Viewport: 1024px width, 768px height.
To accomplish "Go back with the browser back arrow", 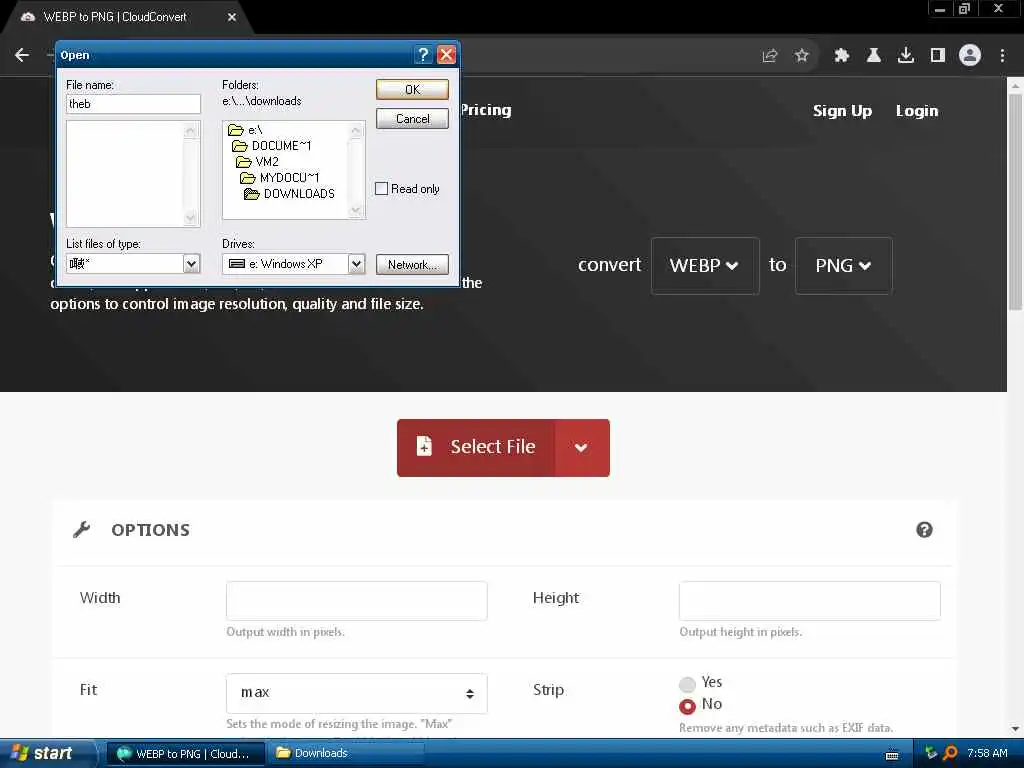I will pyautogui.click(x=22, y=55).
